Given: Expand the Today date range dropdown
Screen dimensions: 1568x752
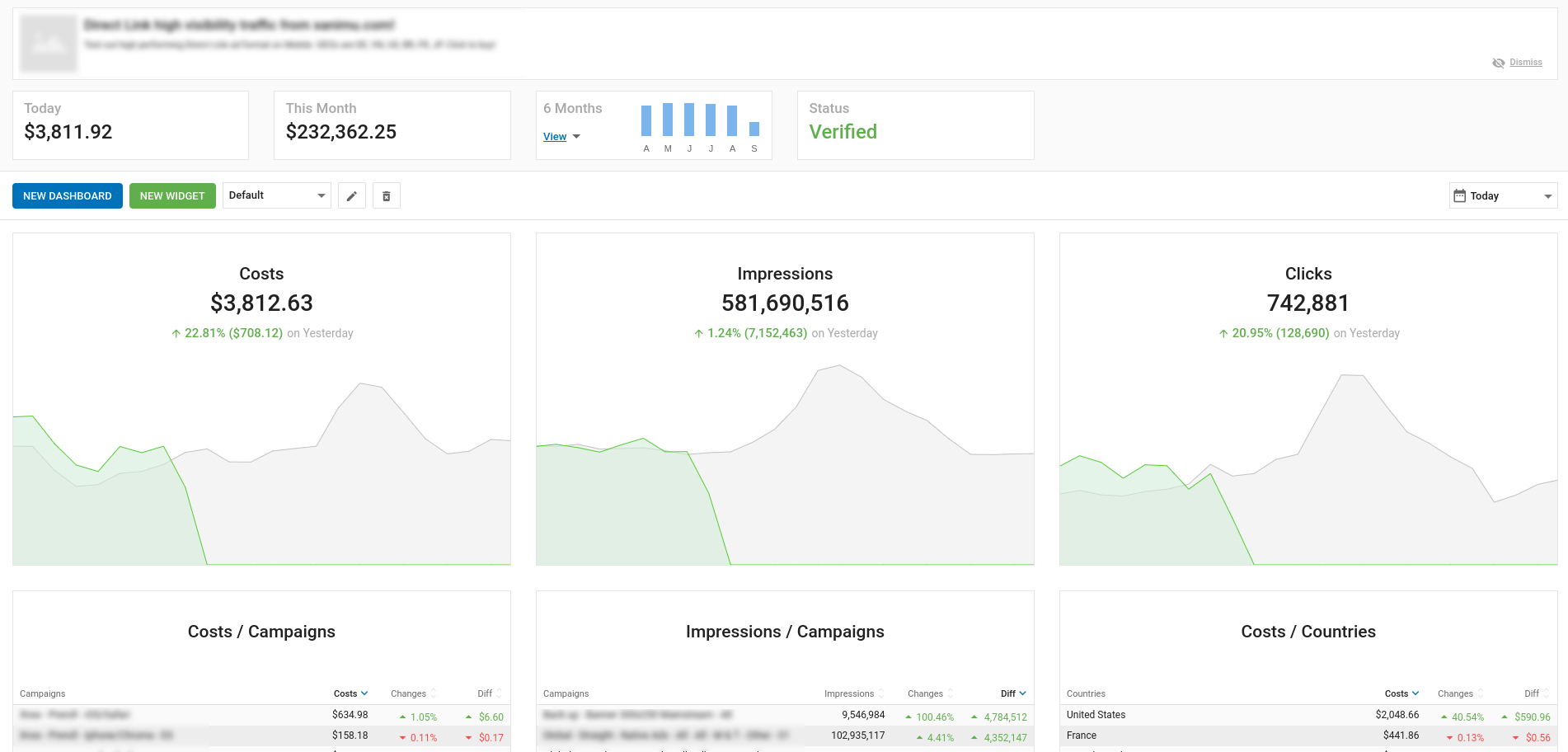Looking at the screenshot, I should 1547,196.
